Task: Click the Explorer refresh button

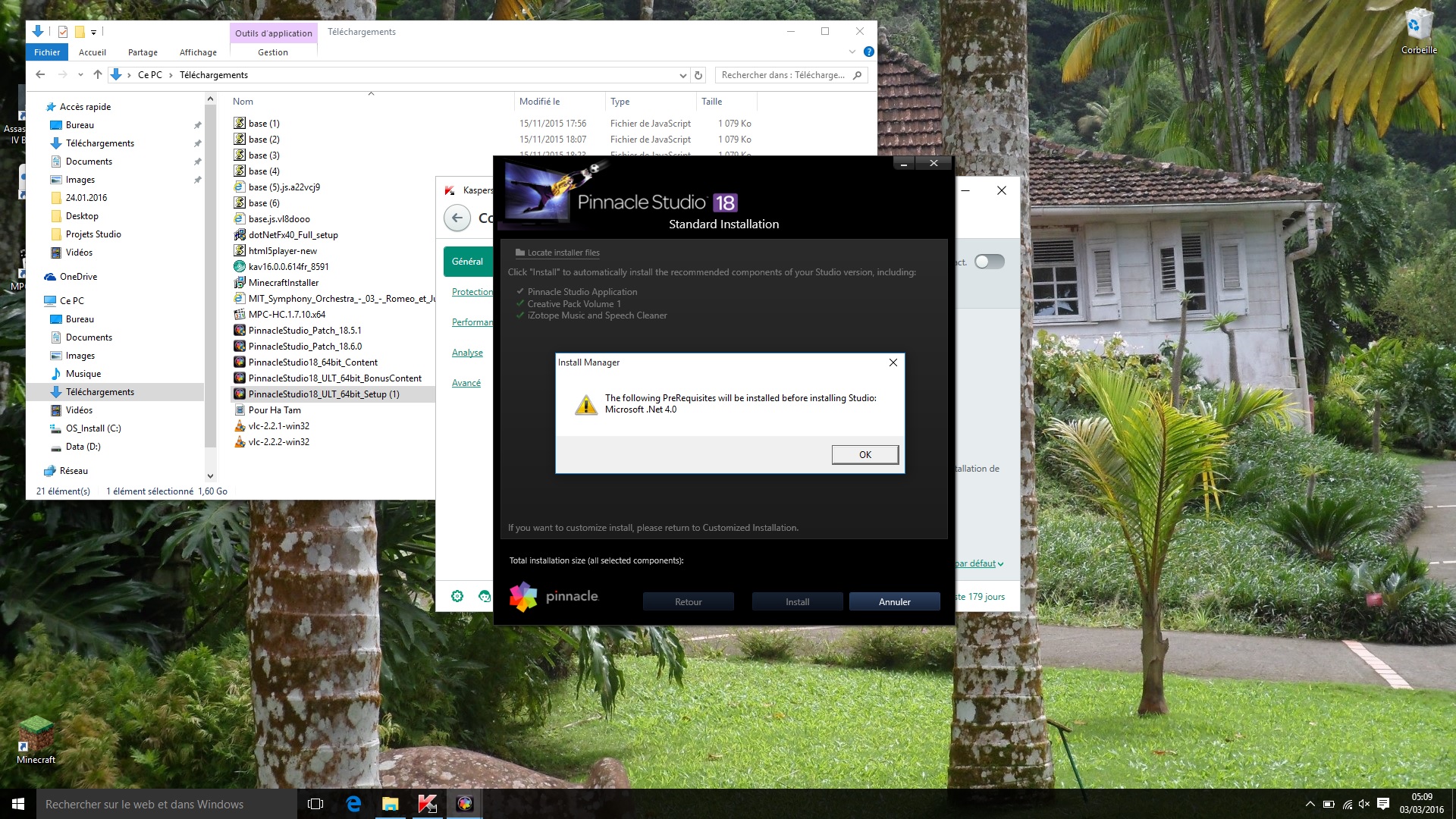Action: [698, 75]
